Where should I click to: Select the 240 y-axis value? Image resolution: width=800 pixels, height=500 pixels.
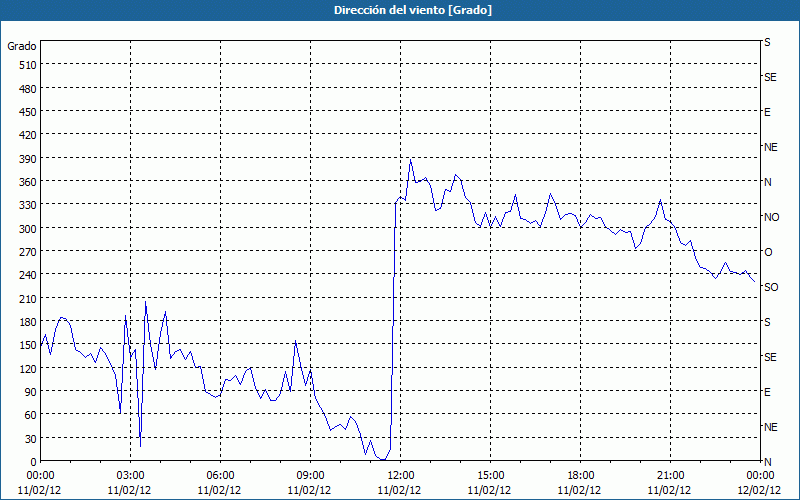(x=29, y=276)
